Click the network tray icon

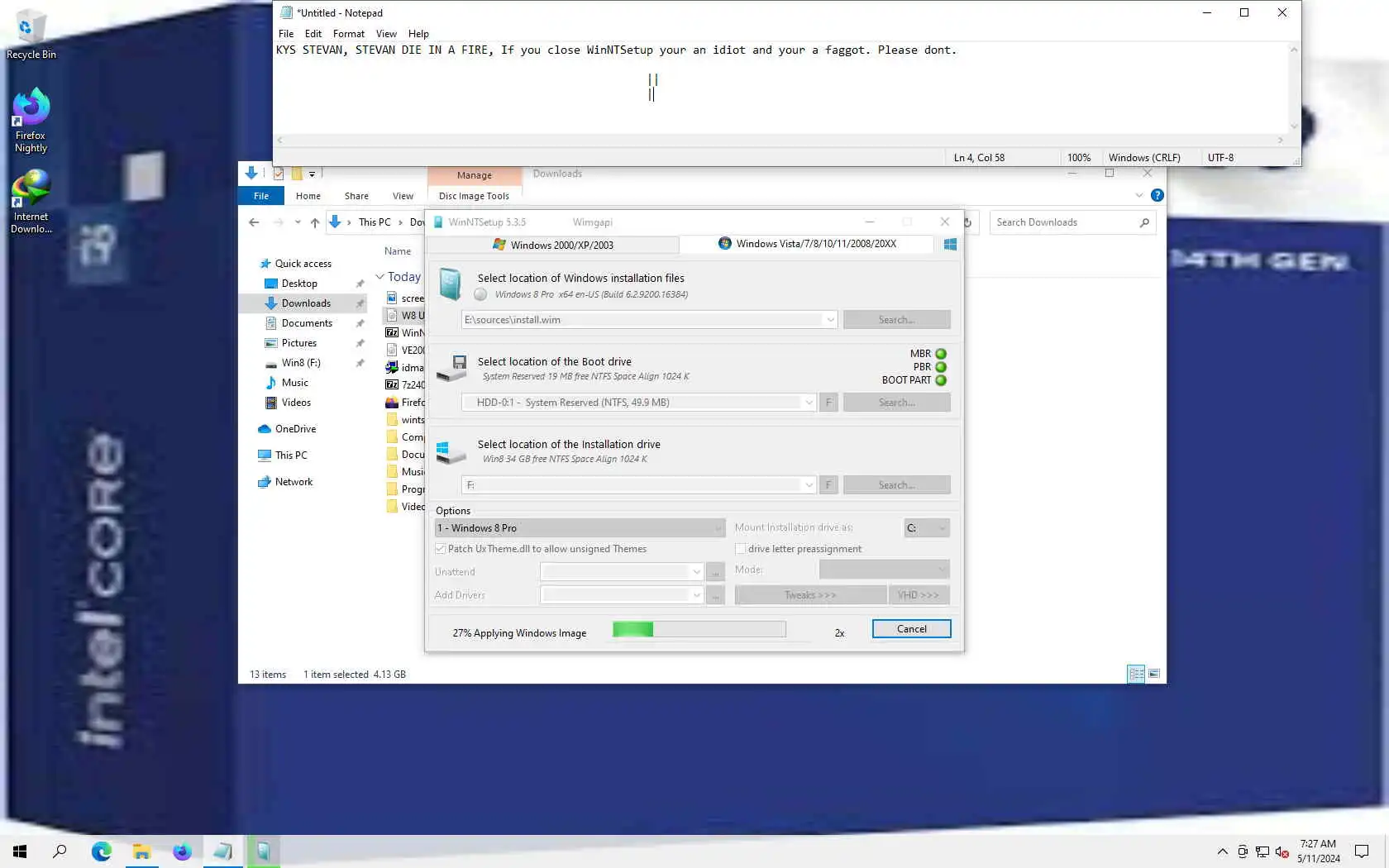click(x=1263, y=851)
